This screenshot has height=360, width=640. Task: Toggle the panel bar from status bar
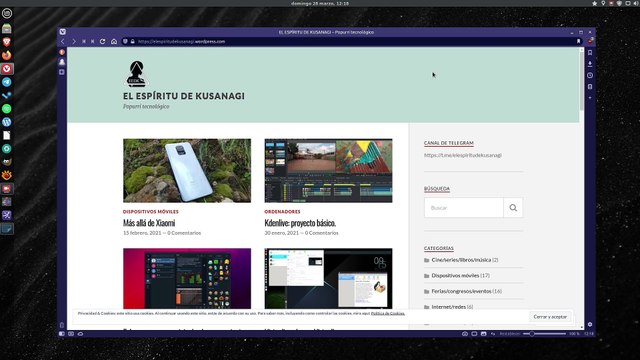(x=62, y=334)
